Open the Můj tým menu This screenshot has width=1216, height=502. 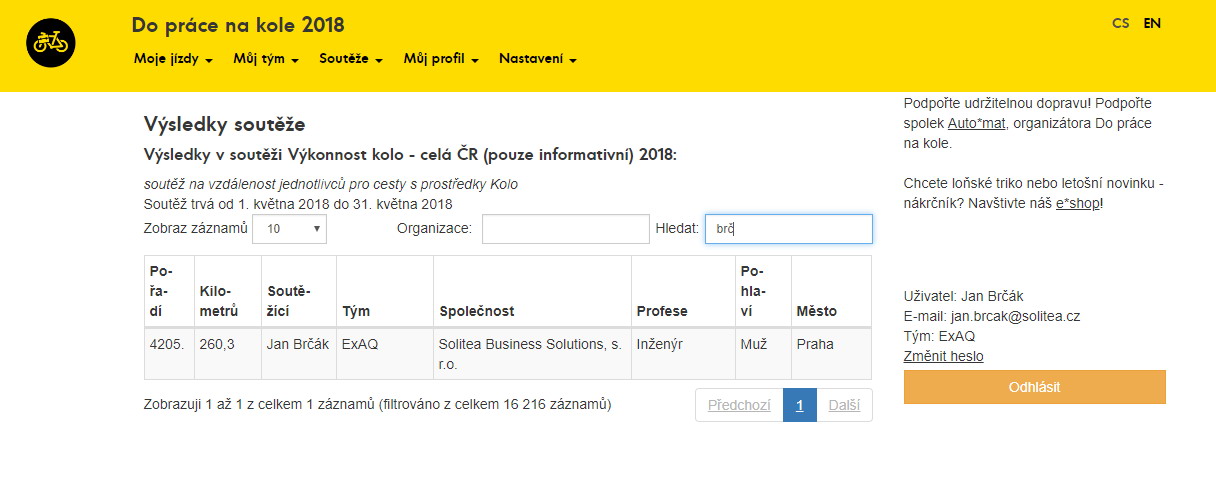[x=266, y=59]
